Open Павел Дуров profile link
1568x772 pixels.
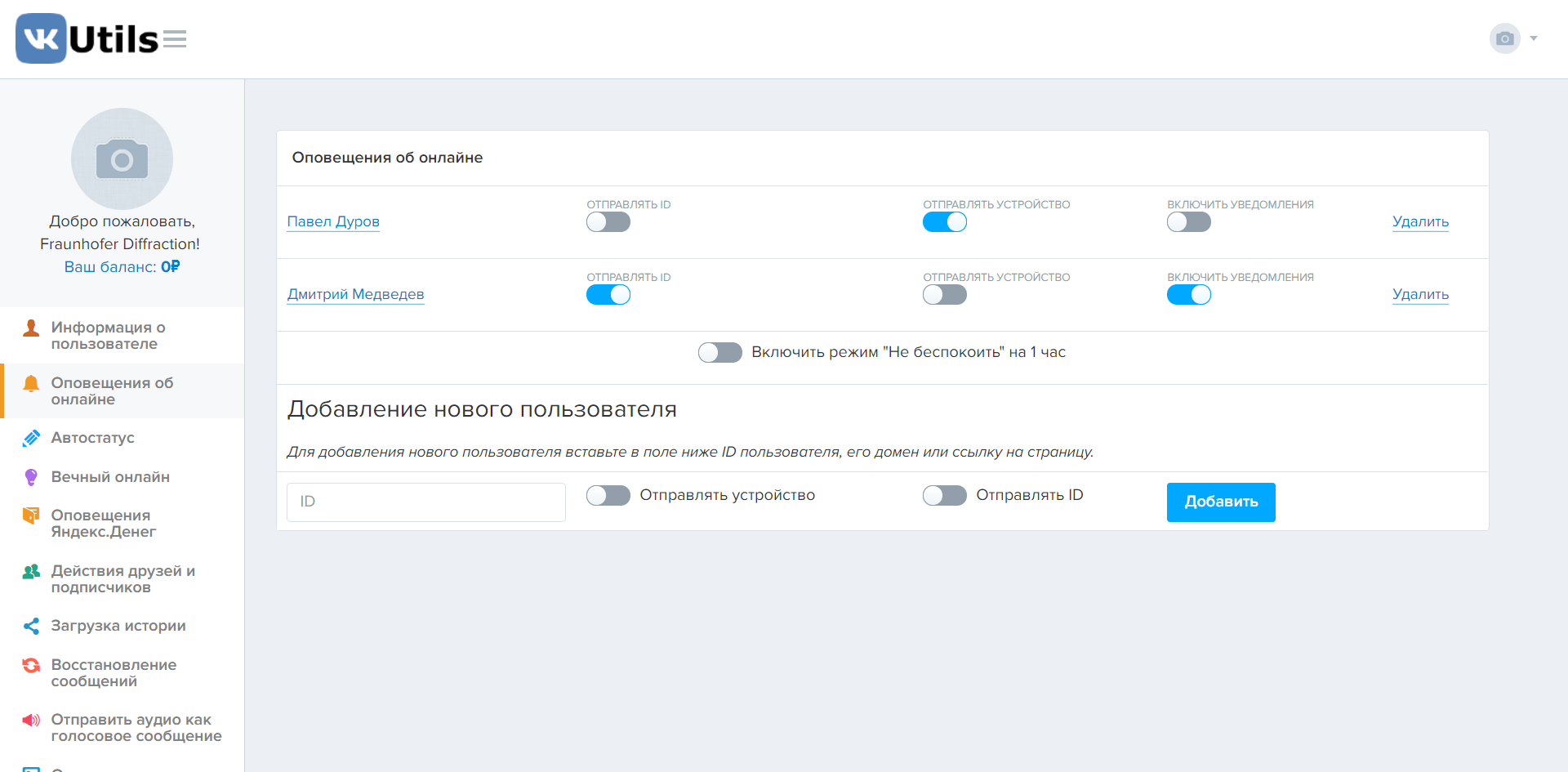pos(333,221)
